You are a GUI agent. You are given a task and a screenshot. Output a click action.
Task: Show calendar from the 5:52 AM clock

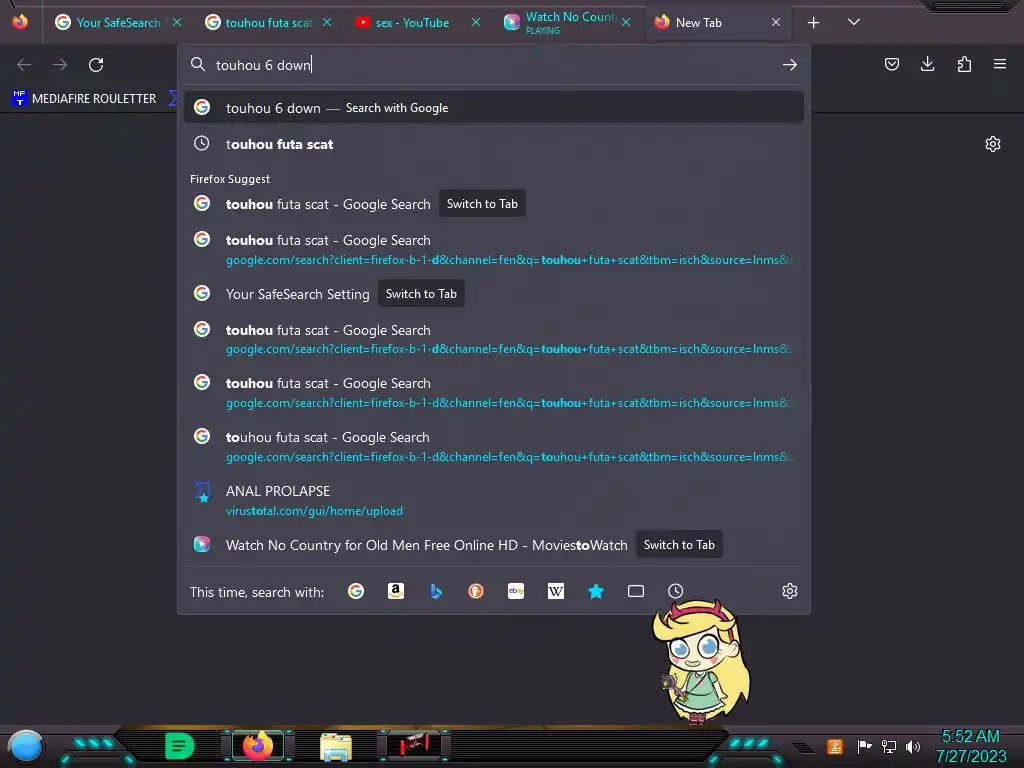click(x=970, y=746)
